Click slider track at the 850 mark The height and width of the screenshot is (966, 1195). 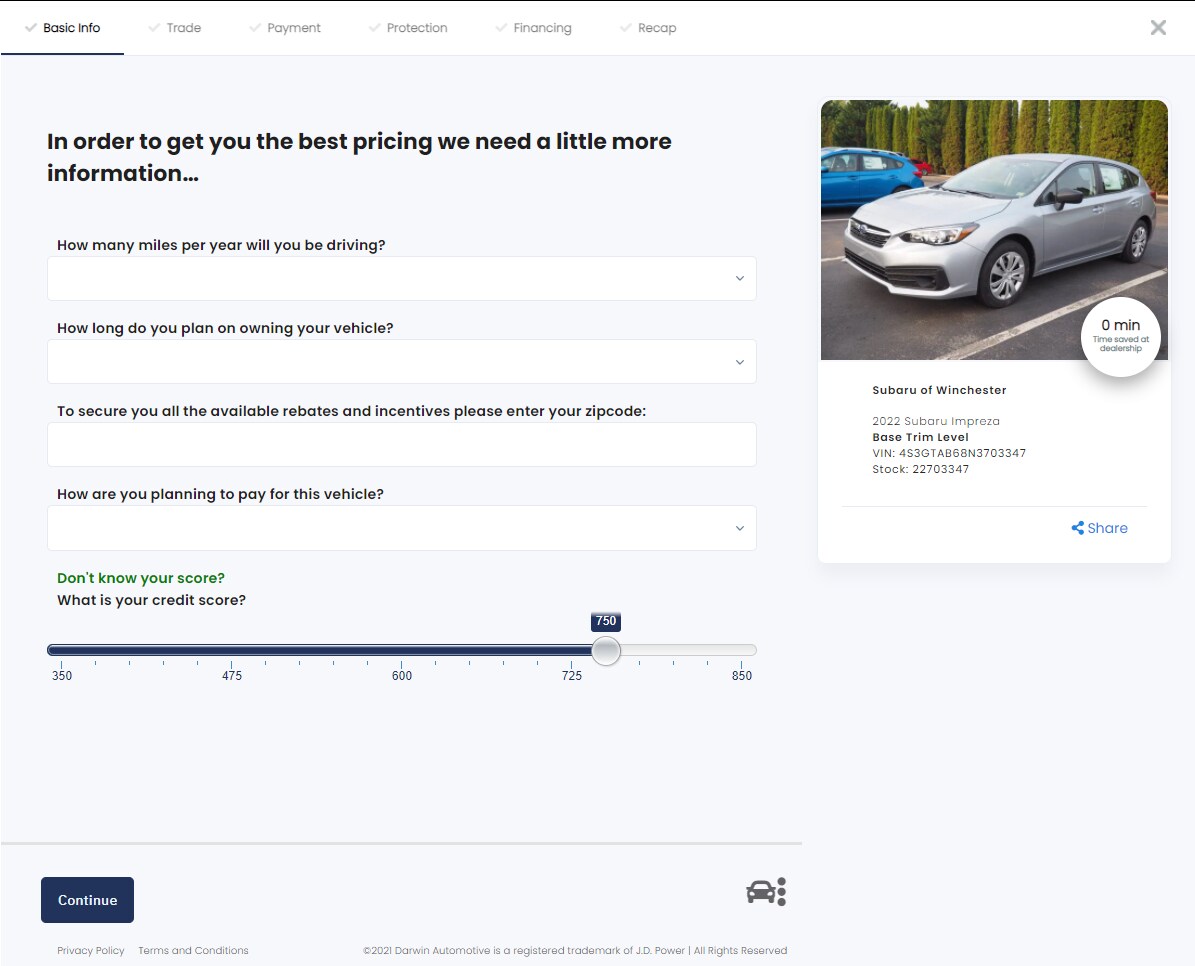(742, 650)
